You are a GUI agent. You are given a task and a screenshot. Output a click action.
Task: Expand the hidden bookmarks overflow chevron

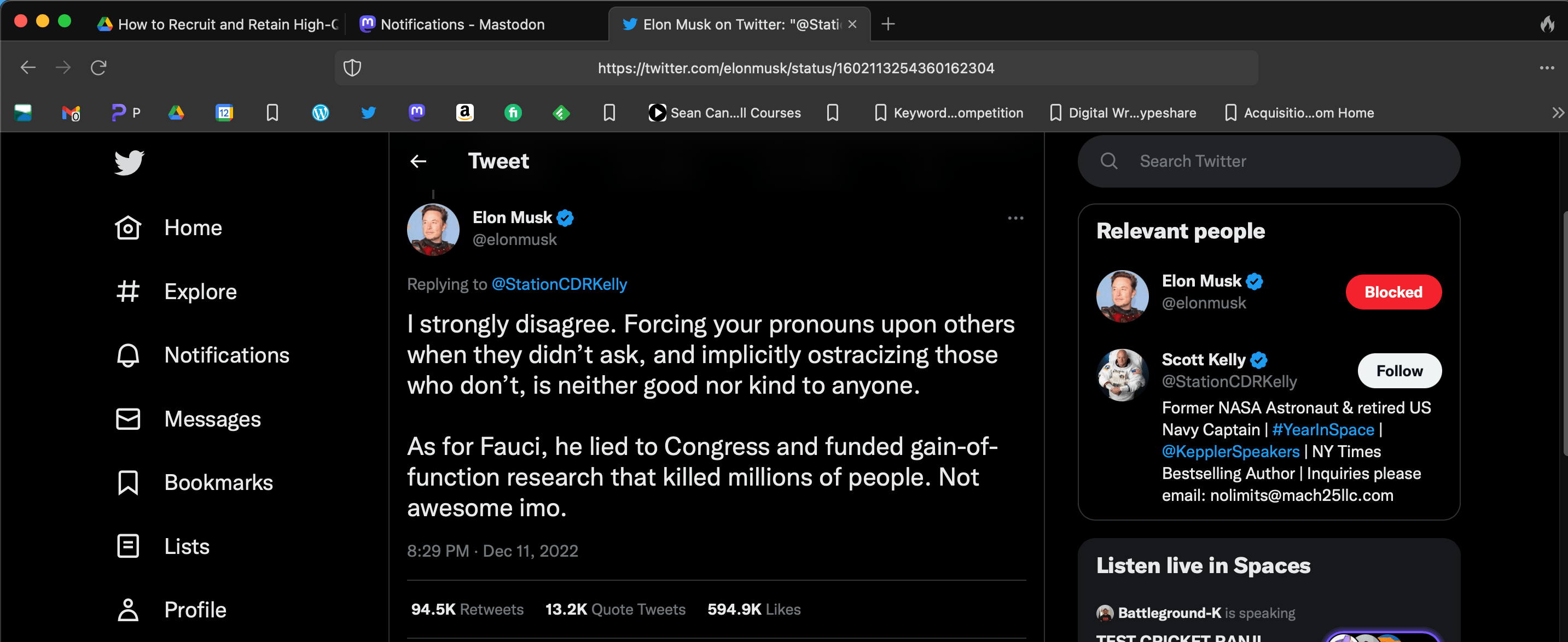point(1557,113)
